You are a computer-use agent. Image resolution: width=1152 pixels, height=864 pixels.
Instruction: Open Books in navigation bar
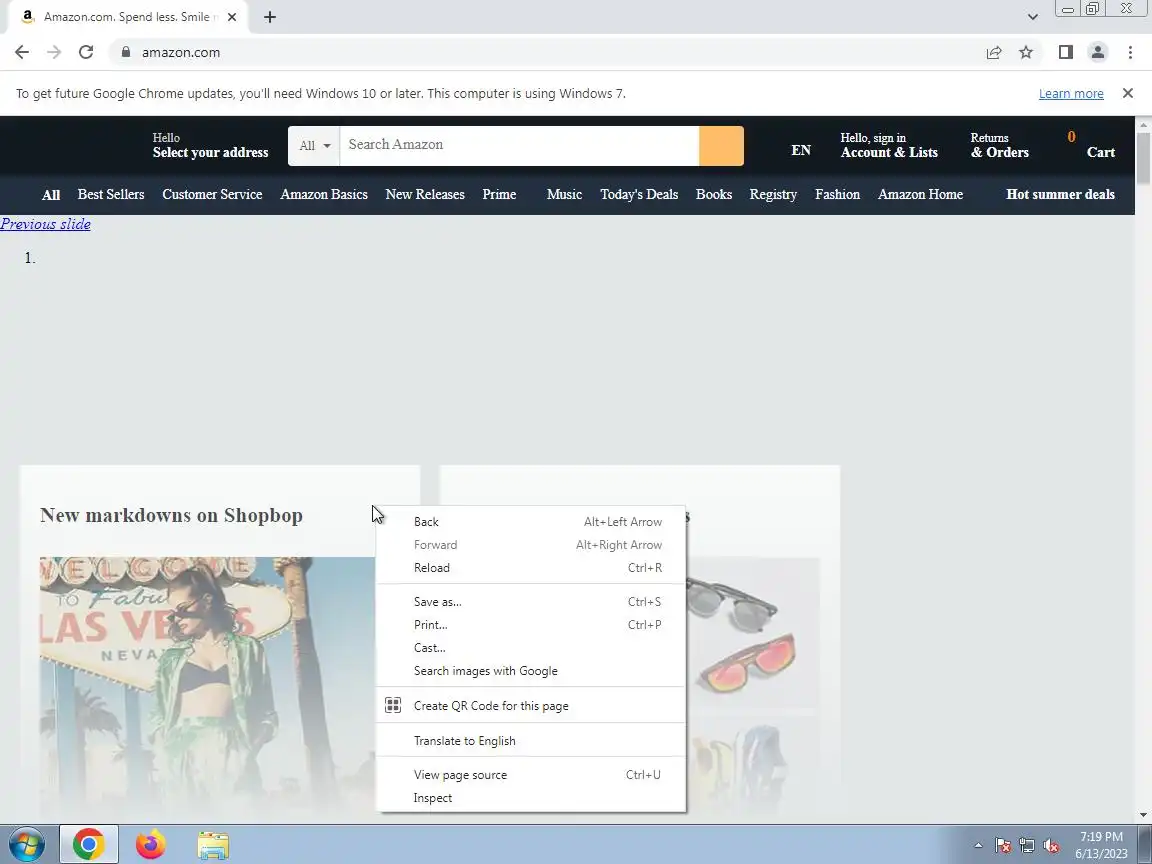[x=714, y=195]
